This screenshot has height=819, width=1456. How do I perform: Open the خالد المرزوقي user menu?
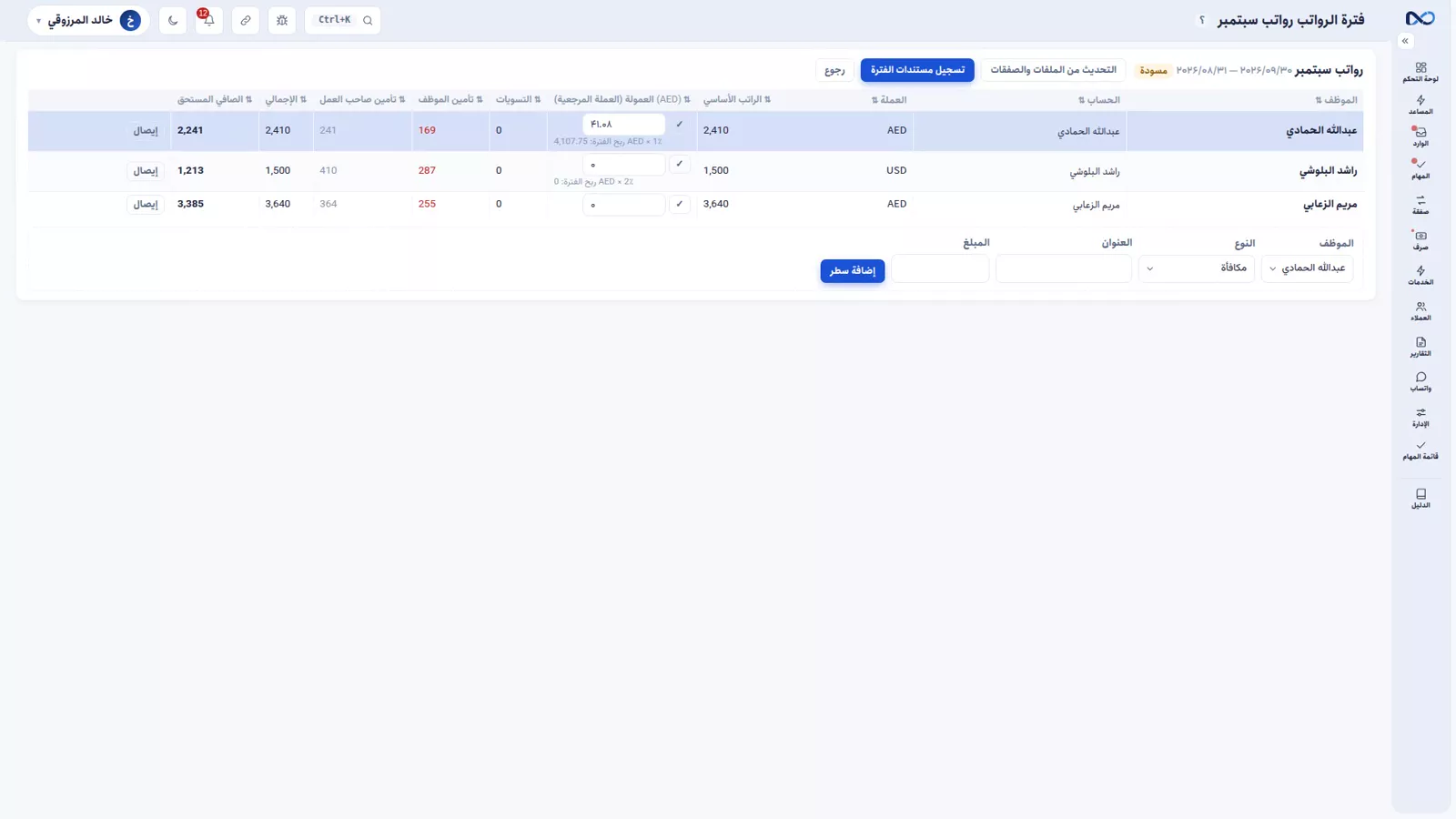88,20
